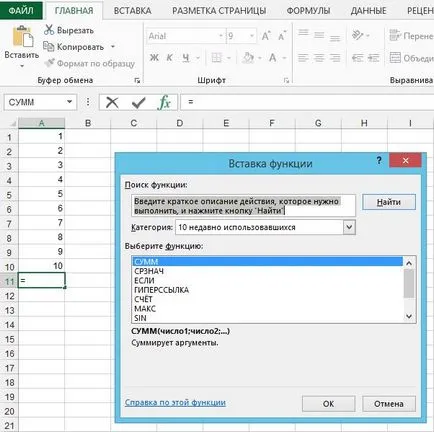This screenshot has width=434, height=432.
Task: Open the borders dropdown arrow
Action: 229,58
